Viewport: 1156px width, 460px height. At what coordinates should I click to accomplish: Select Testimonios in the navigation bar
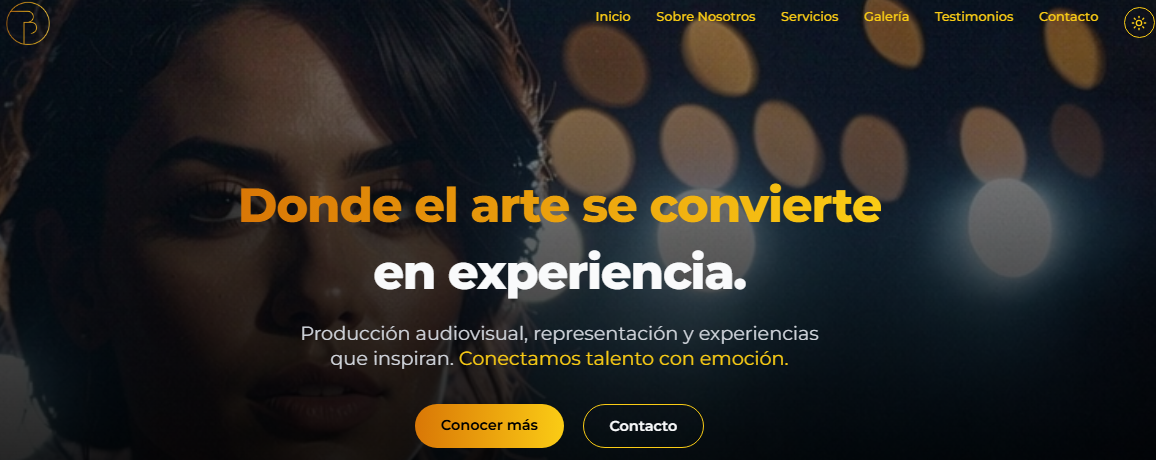(x=974, y=17)
